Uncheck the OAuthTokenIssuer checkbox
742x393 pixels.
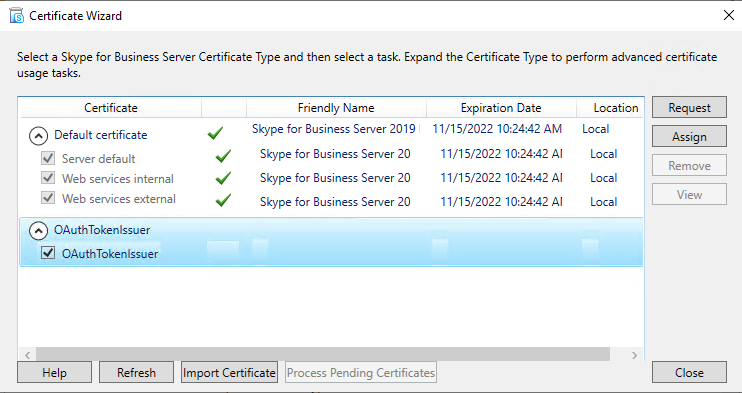[48, 253]
